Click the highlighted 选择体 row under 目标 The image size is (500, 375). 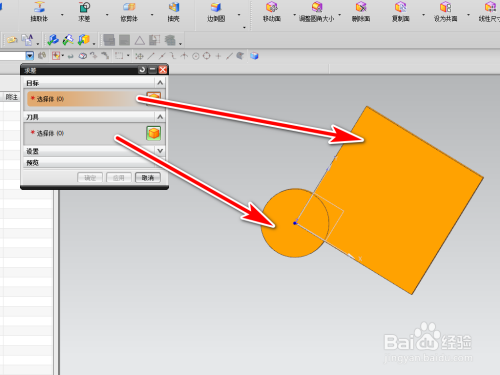click(x=87, y=99)
